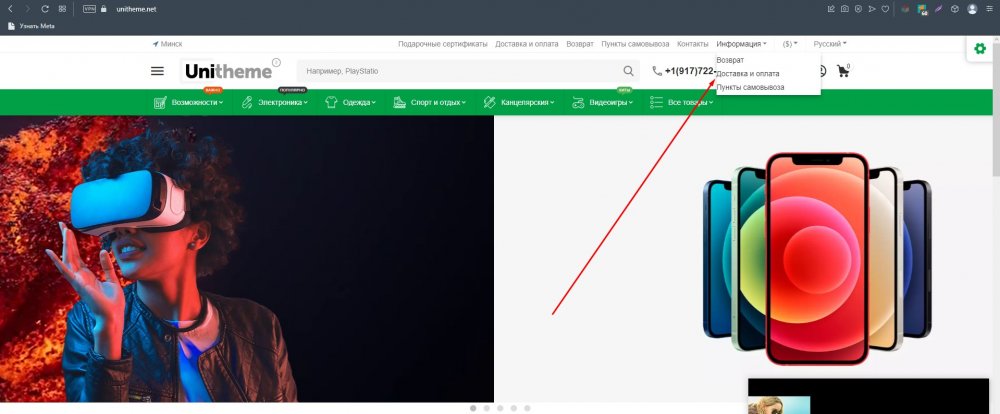Select Возврат in Информация dropdown menu

[730, 59]
